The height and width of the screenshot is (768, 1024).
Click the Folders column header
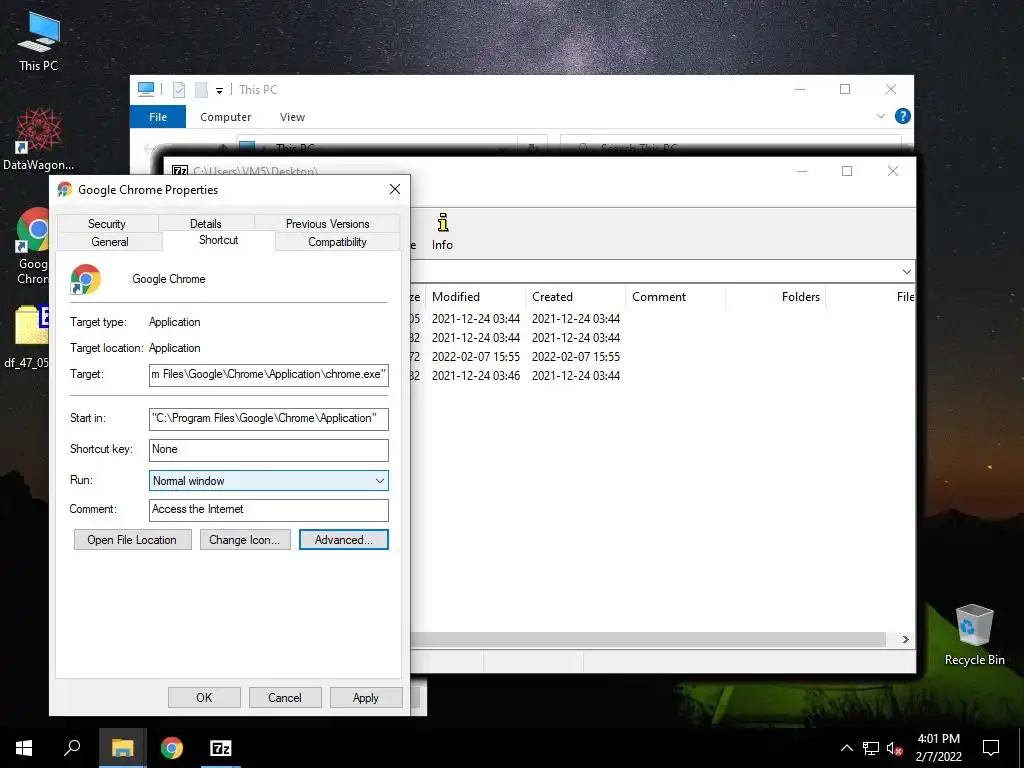[x=775, y=296]
